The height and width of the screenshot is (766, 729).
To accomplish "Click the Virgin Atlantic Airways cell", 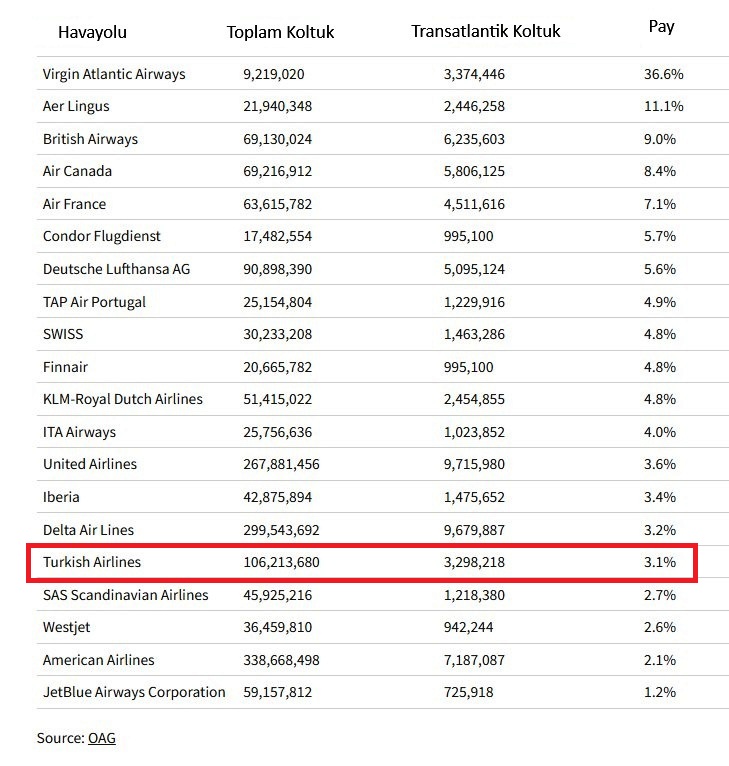I will 114,74.
